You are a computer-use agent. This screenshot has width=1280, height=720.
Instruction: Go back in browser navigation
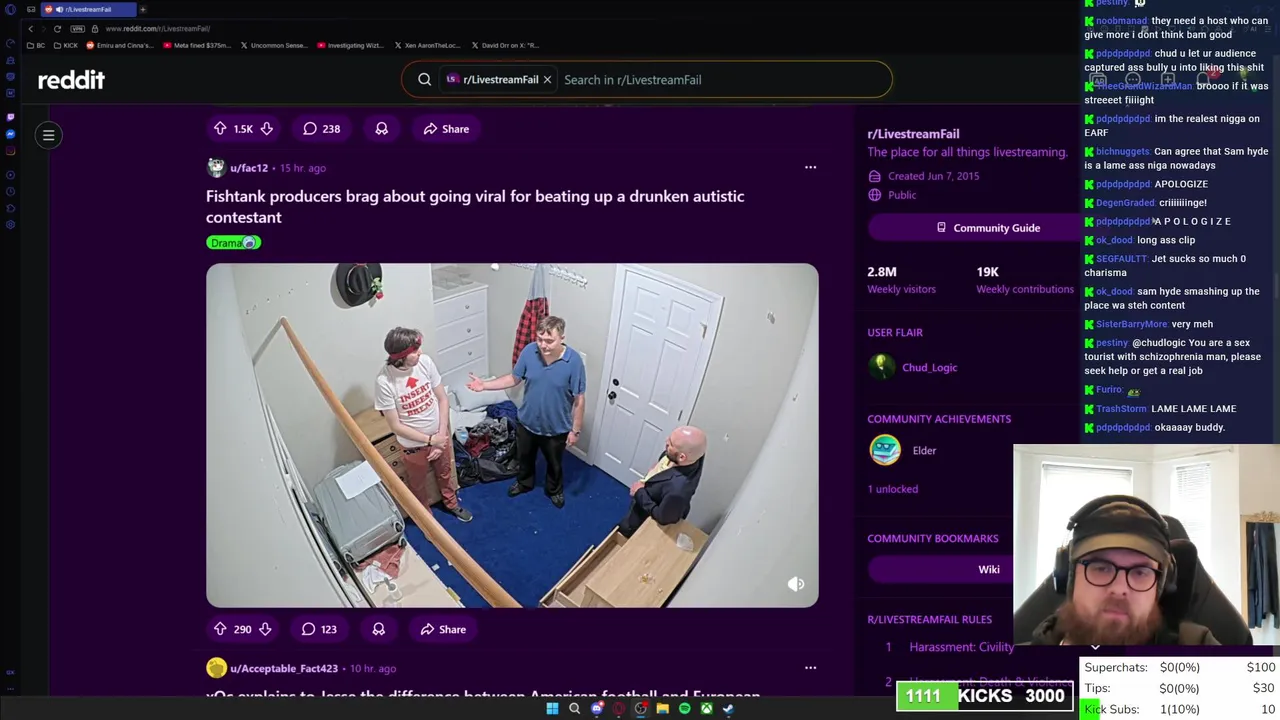[x=30, y=29]
